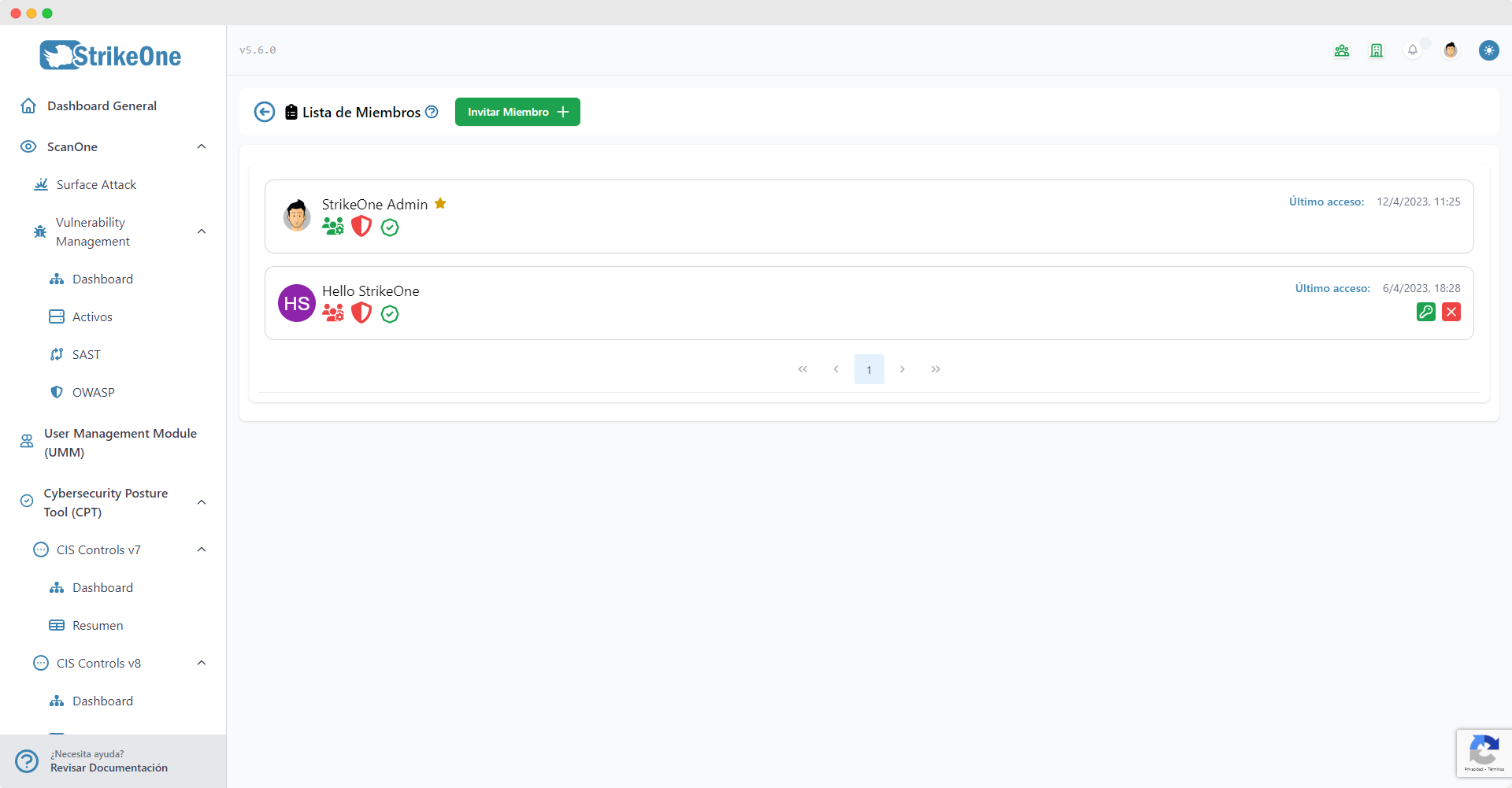Click StrikeOne Admin's red shield icon
The height and width of the screenshot is (788, 1512).
click(361, 227)
